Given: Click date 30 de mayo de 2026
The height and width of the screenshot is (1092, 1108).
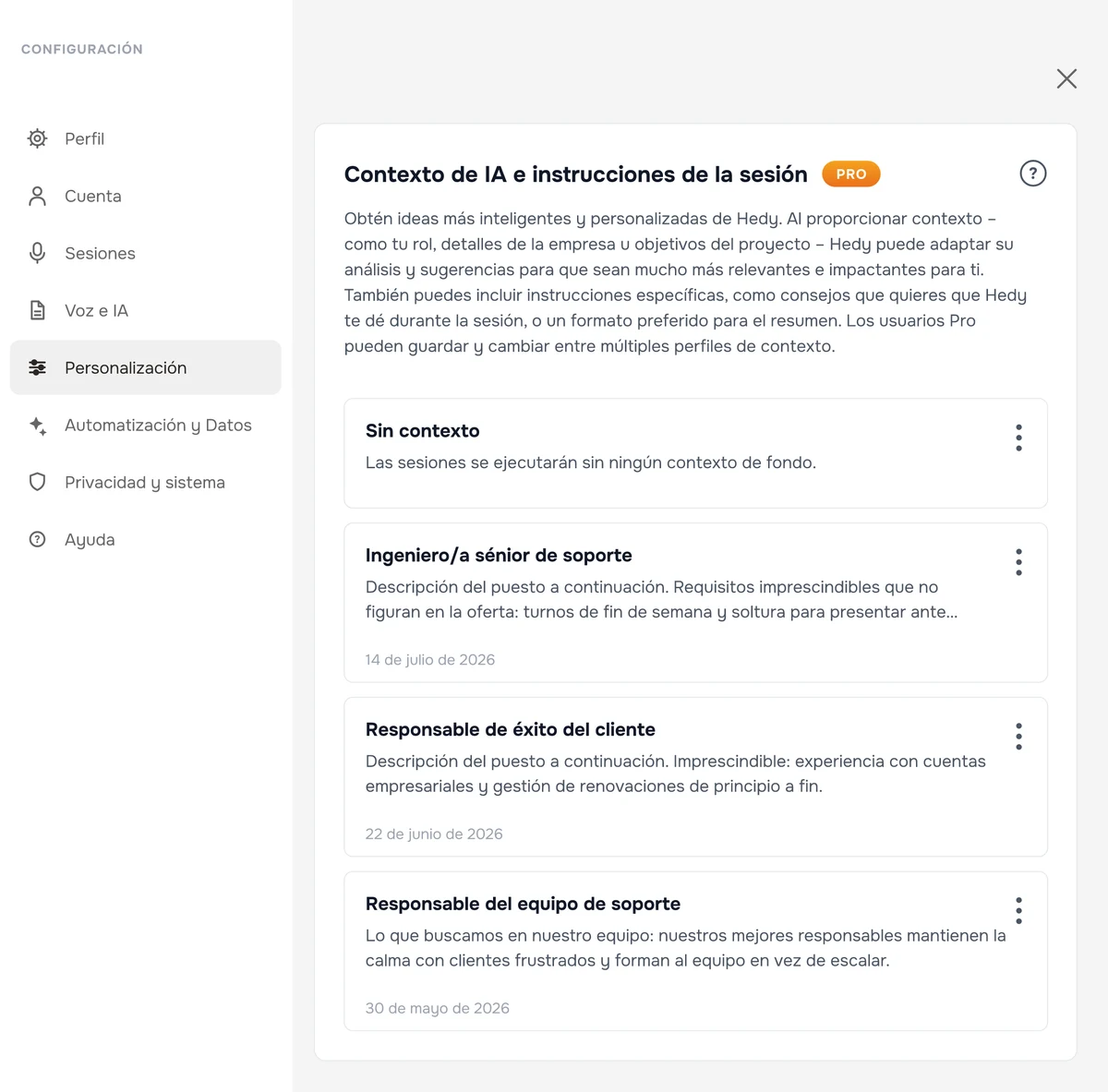Looking at the screenshot, I should pyautogui.click(x=438, y=1009).
